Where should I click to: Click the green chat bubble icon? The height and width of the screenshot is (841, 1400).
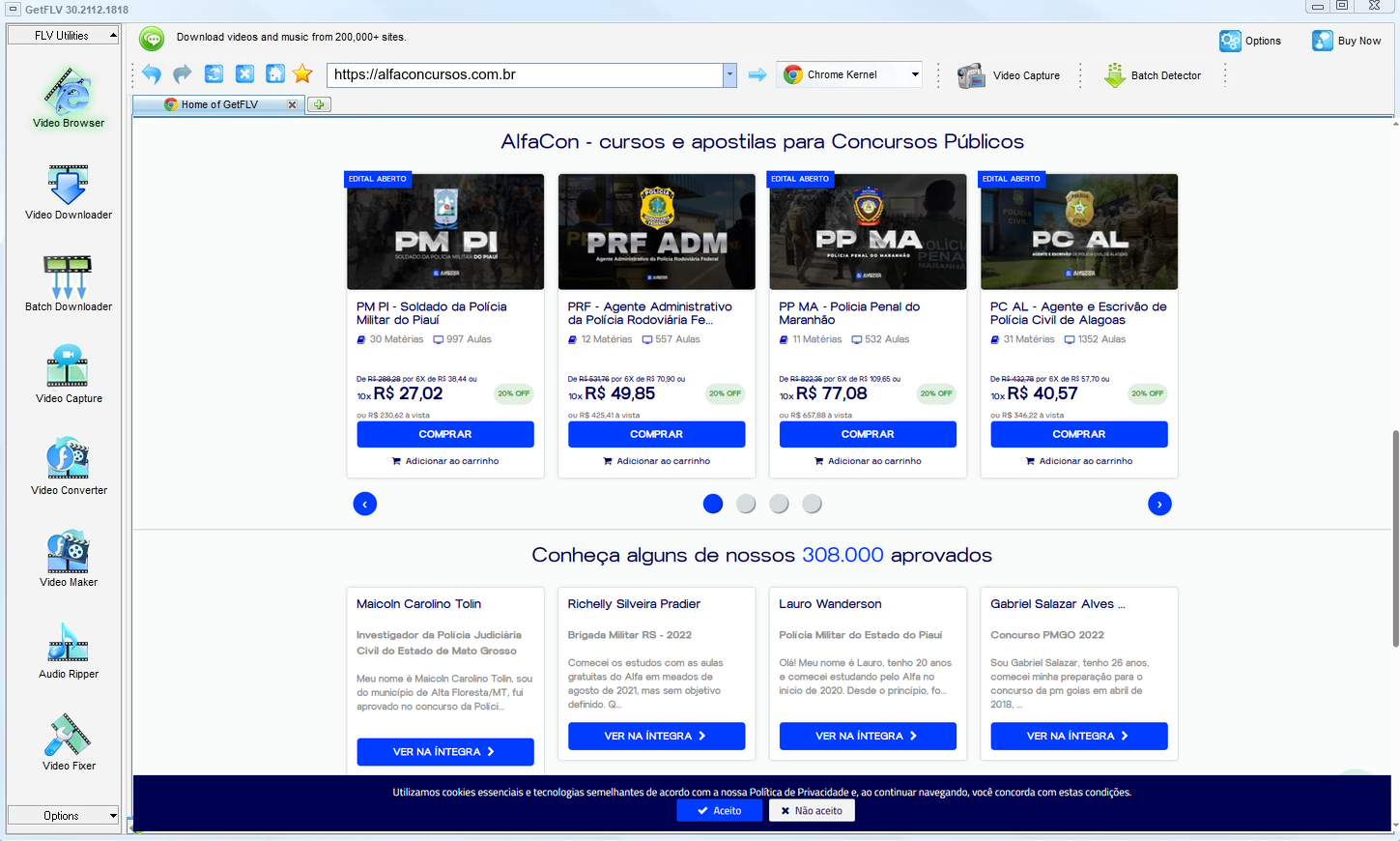pyautogui.click(x=152, y=39)
